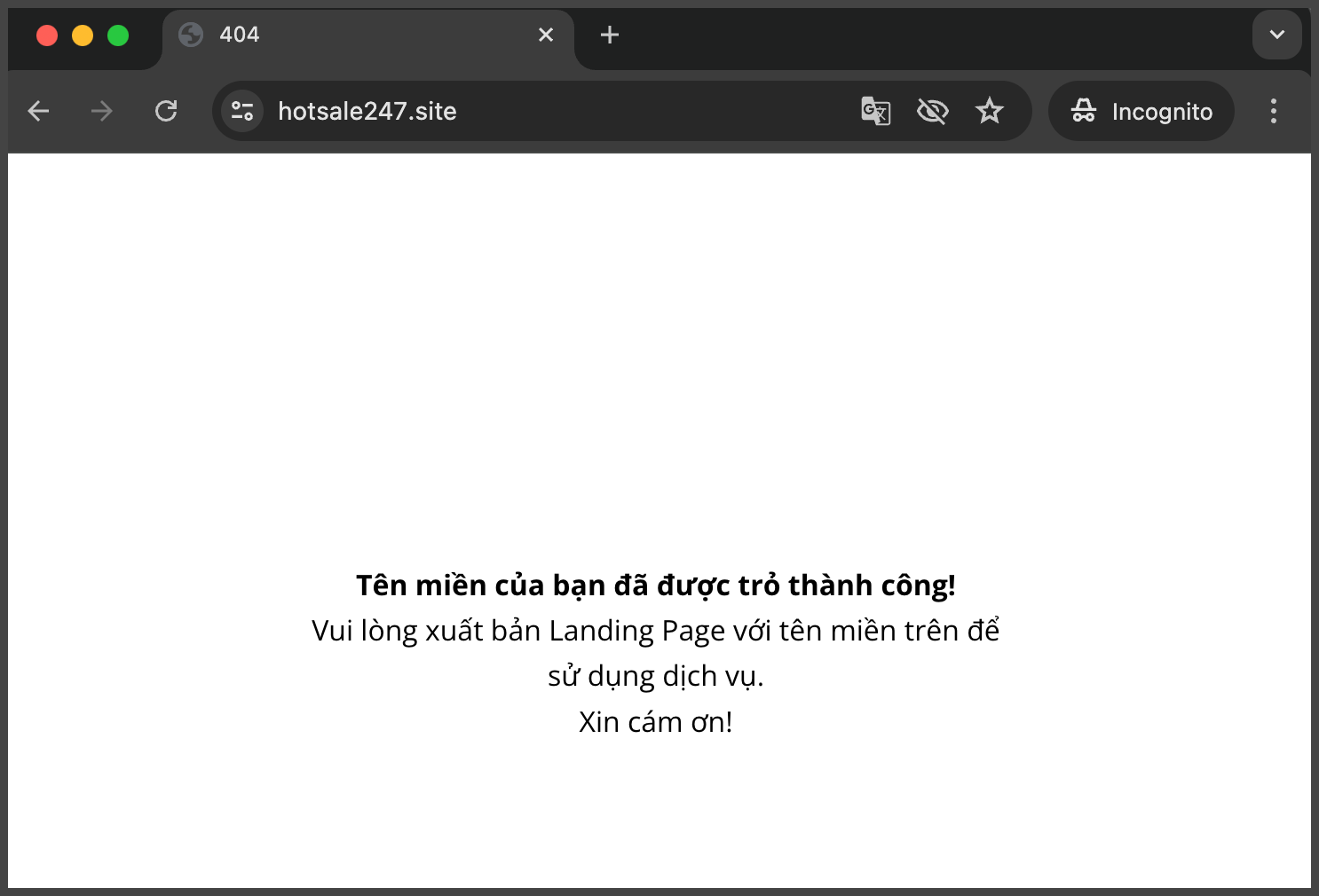This screenshot has height=896, width=1319.
Task: Expand the tab search dropdown arrow
Action: coord(1277,35)
